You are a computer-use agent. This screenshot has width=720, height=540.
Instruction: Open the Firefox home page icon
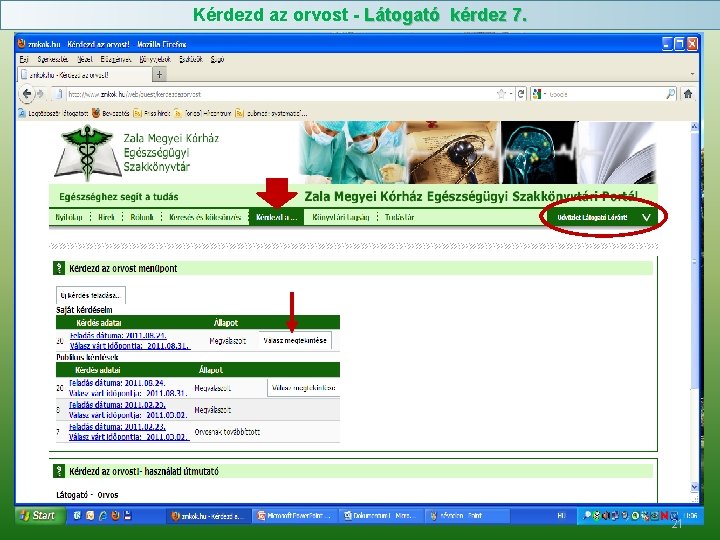pos(687,94)
